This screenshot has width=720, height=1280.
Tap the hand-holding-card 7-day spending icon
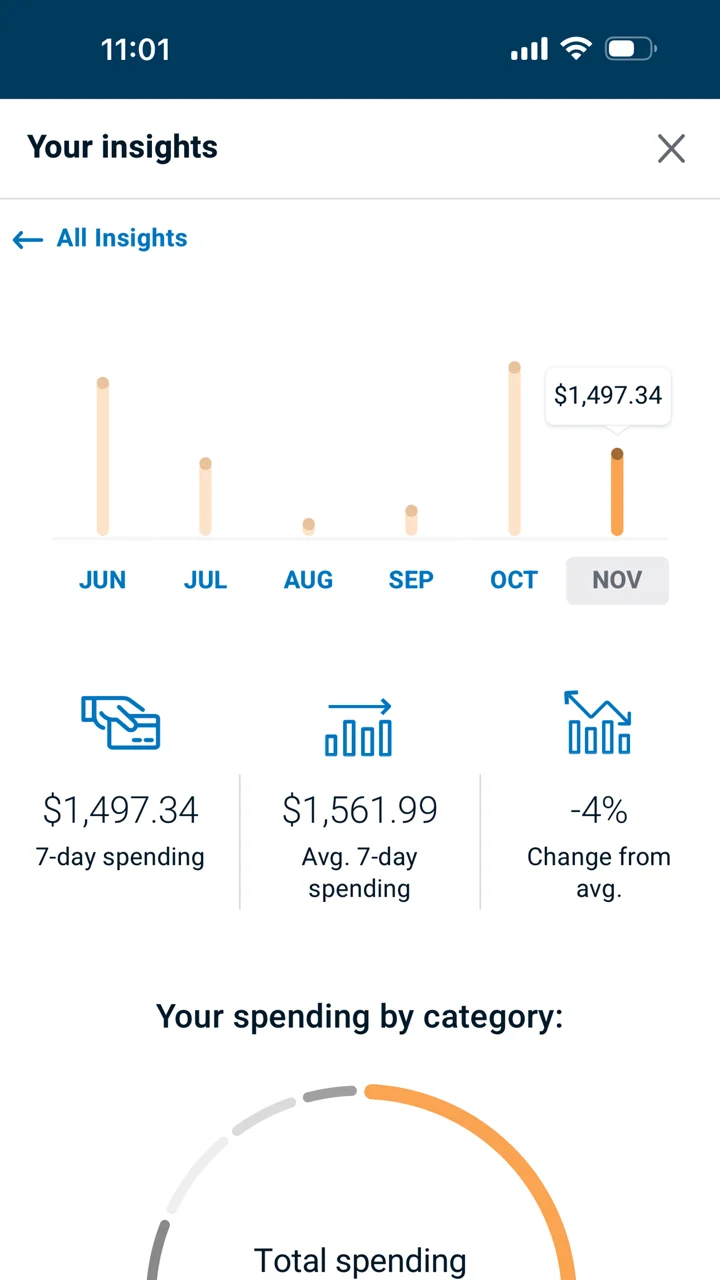[x=121, y=723]
